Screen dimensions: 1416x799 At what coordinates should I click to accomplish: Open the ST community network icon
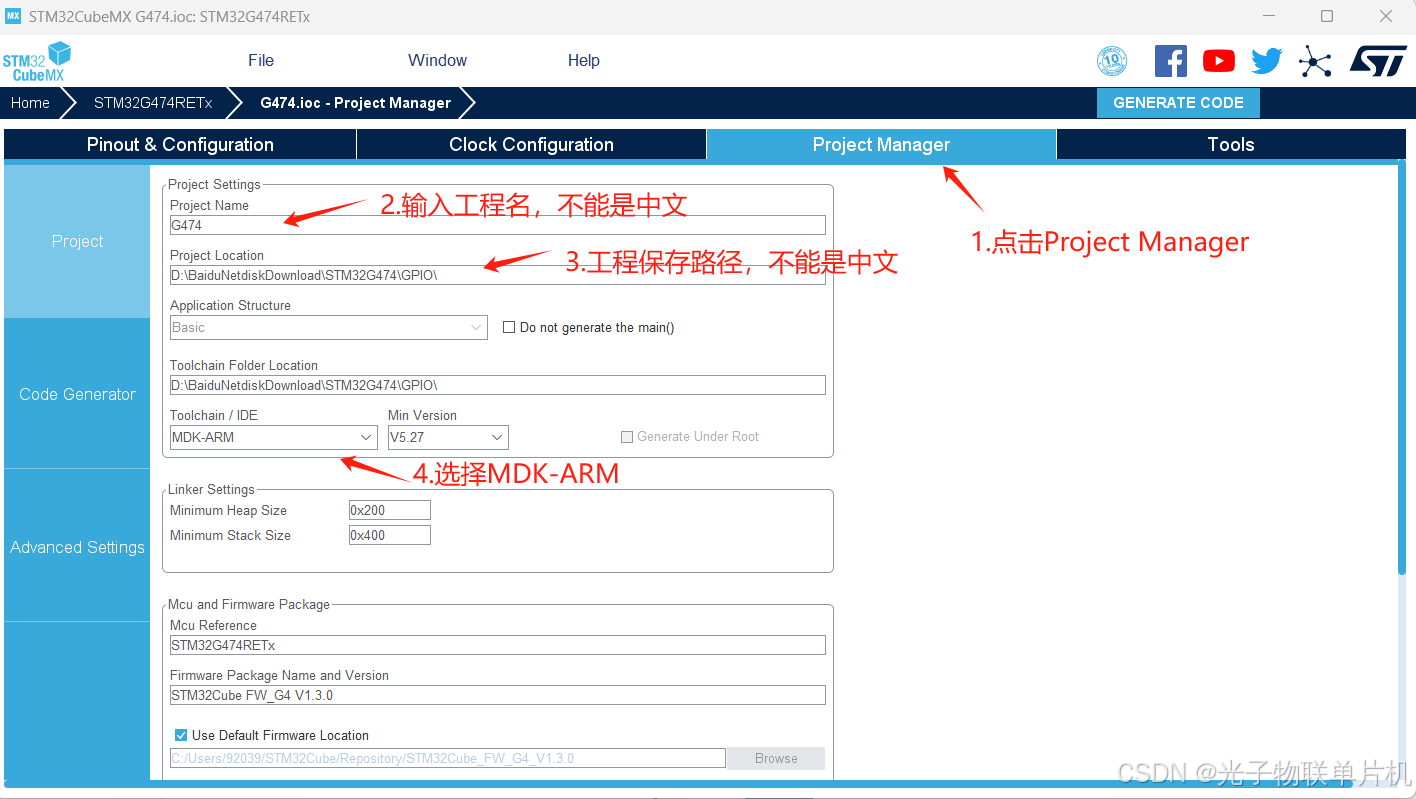(1315, 62)
